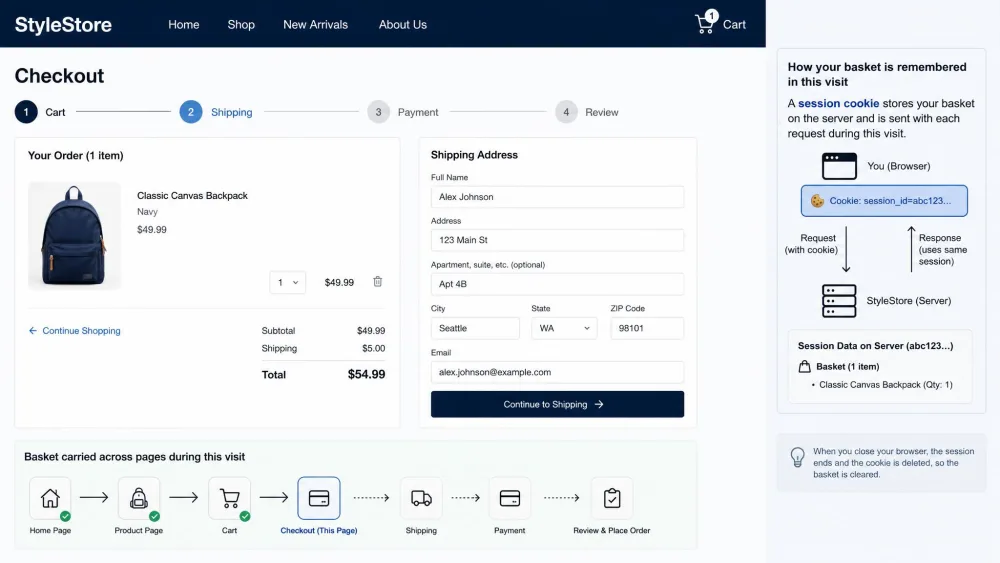Click the cookie icon in session cookie box

tap(817, 201)
